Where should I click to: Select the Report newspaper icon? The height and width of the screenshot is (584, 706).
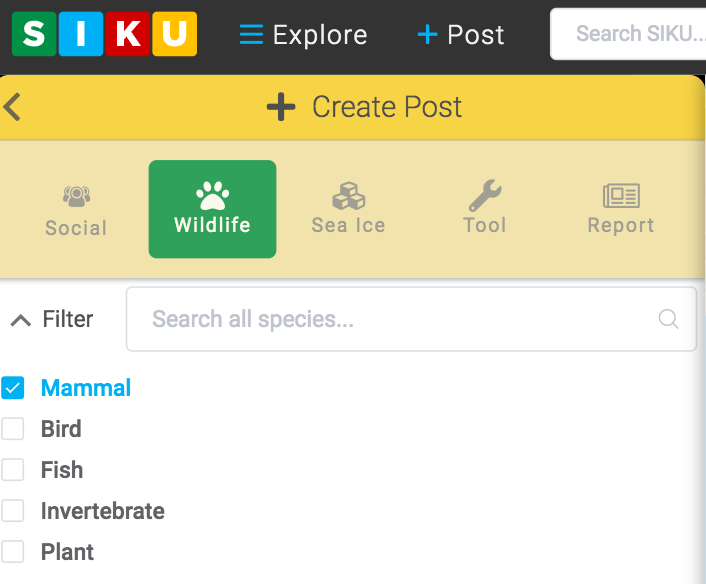click(x=621, y=195)
